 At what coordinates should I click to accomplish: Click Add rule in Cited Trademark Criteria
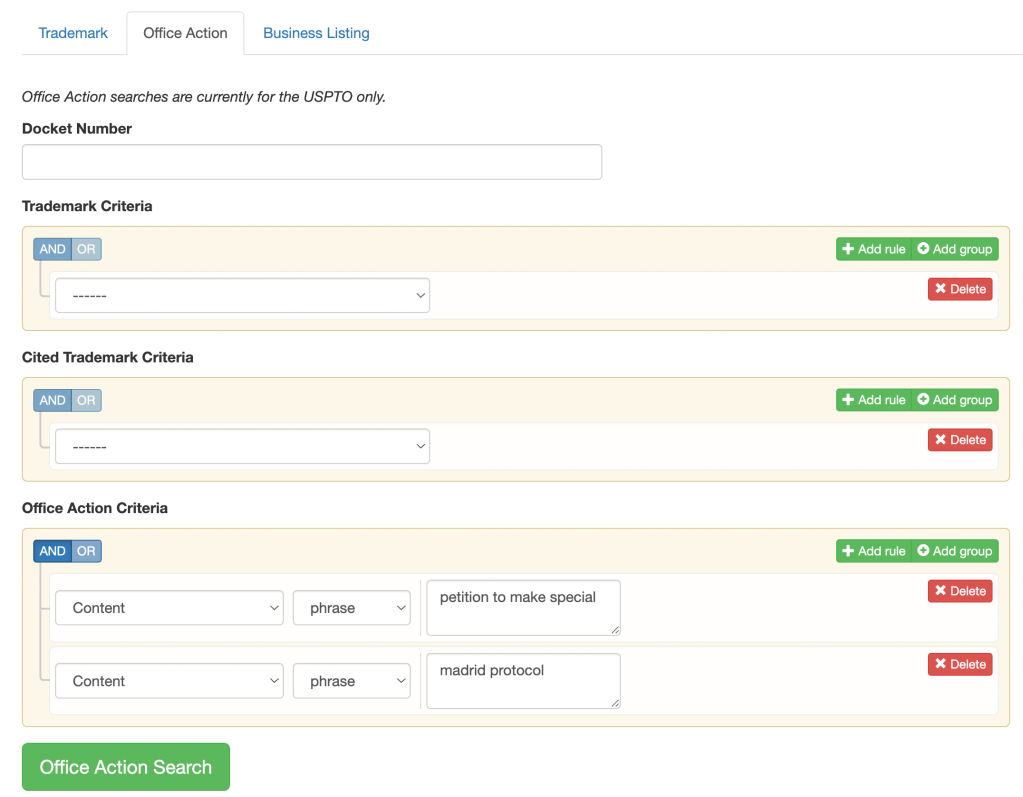(x=873, y=400)
